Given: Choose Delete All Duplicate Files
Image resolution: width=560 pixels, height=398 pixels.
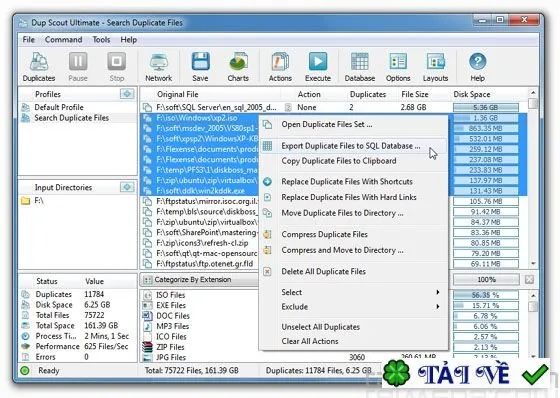Looking at the screenshot, I should 354,272.
